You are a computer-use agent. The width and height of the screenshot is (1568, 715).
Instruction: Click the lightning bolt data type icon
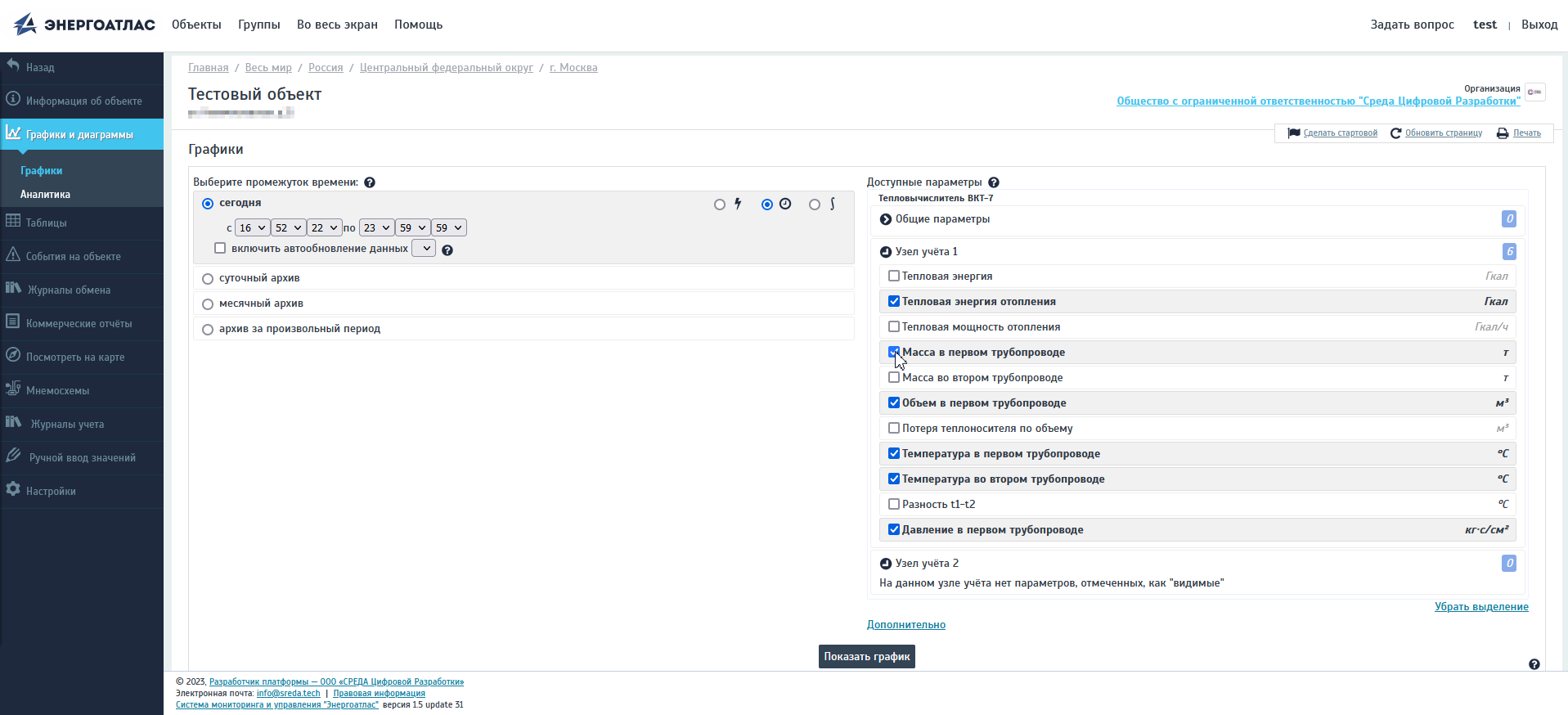tap(738, 204)
